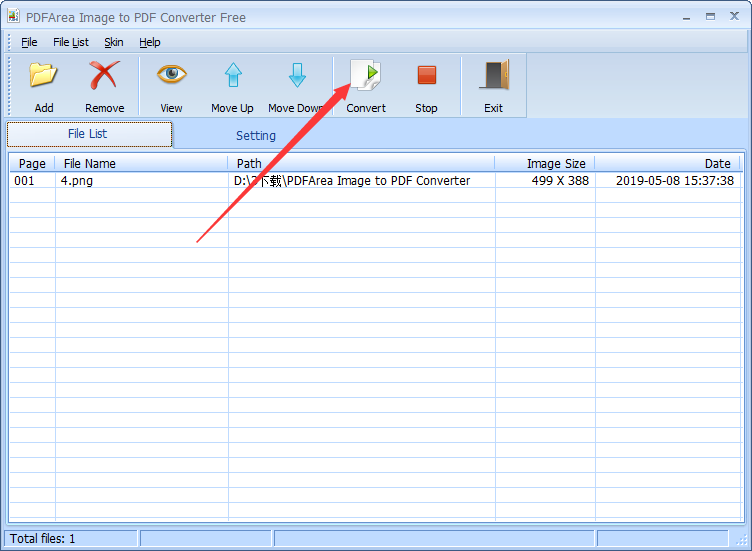Image resolution: width=752 pixels, height=551 pixels.
Task: Sort by the Image Size column header
Action: [545, 164]
